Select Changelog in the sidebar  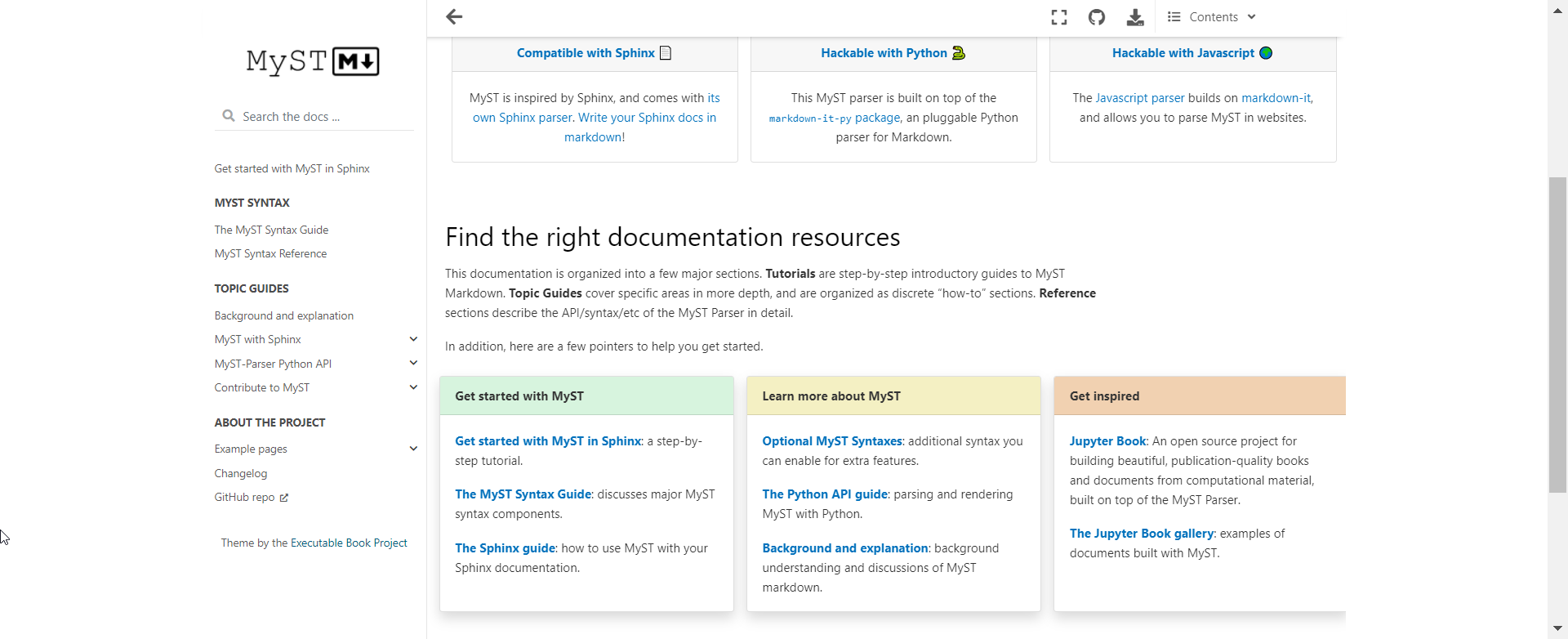[241, 473]
